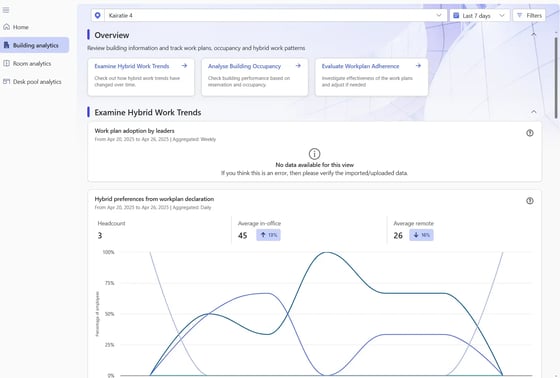Click the 'Work plan adoption by leaders' title
560x378 pixels.
click(134, 131)
